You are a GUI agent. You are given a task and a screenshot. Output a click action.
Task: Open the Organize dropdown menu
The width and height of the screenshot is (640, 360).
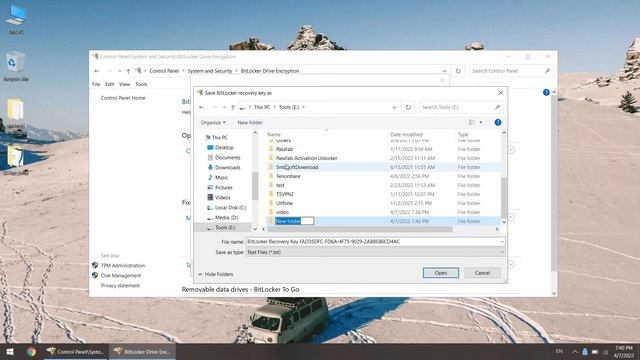pyautogui.click(x=213, y=122)
